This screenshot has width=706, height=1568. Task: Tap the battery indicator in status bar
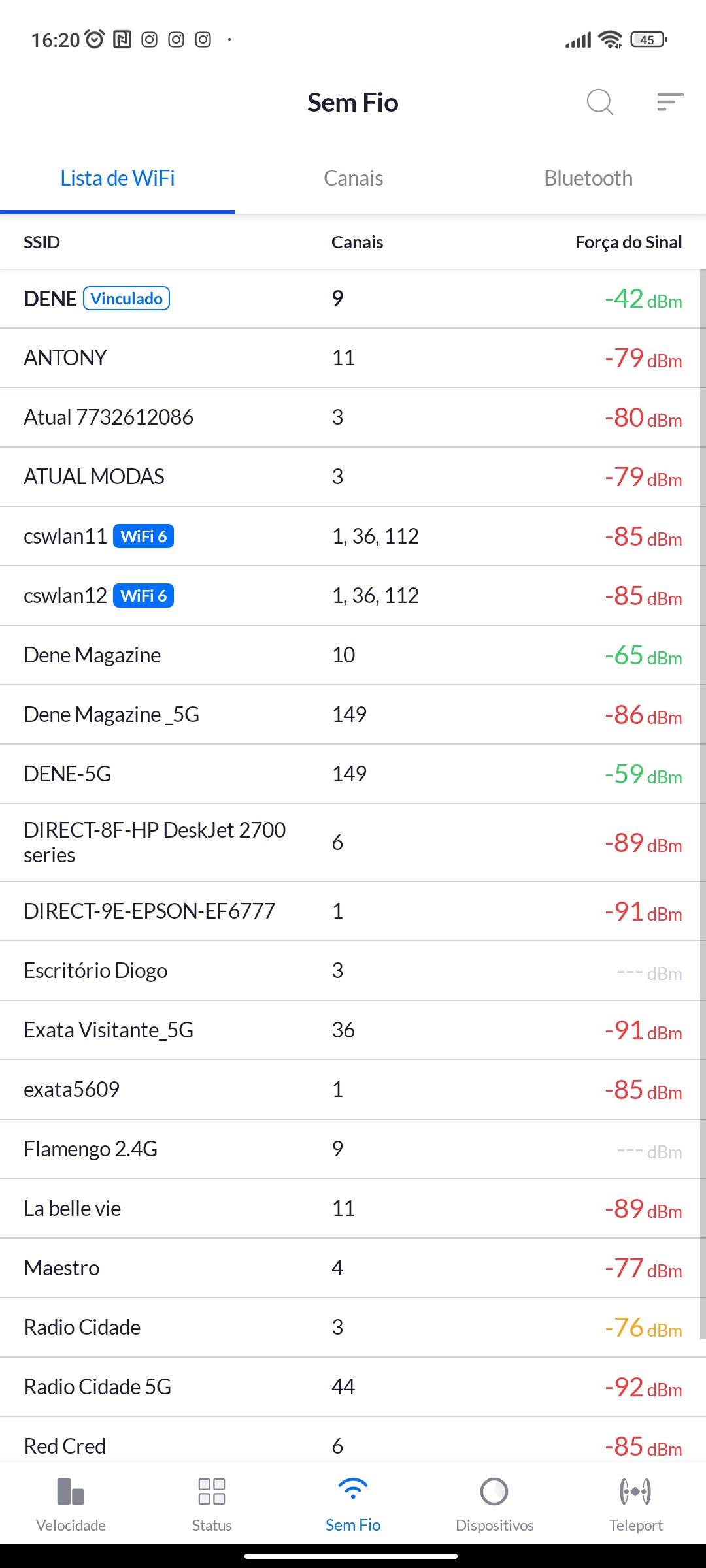click(648, 40)
